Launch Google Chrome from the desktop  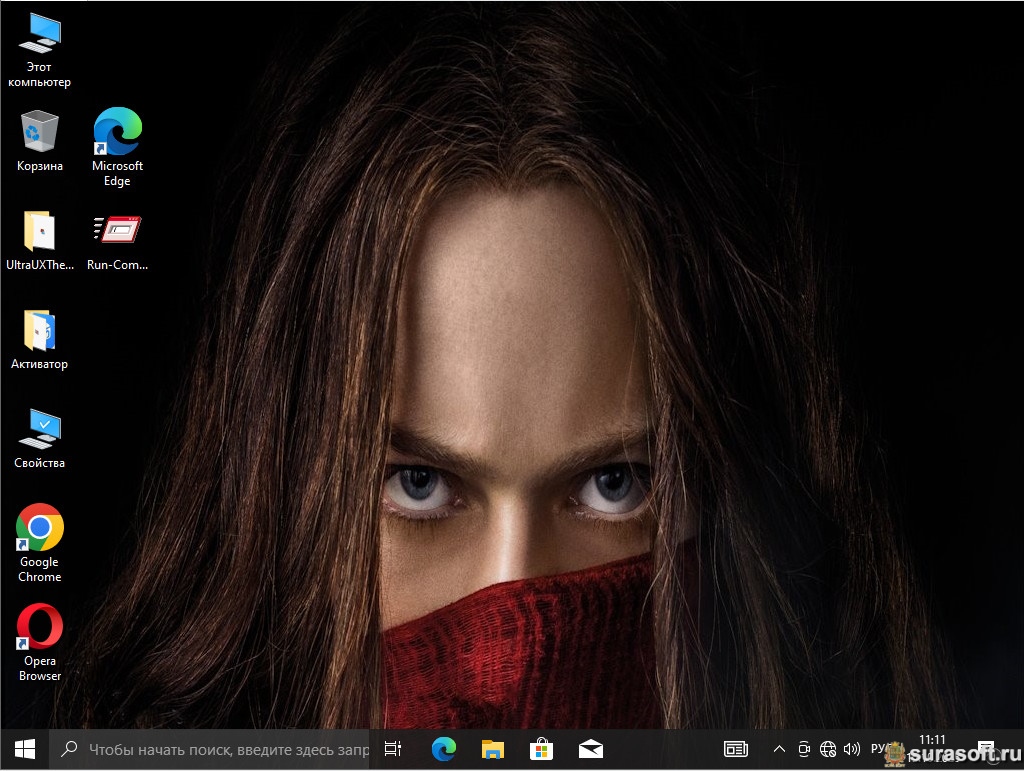39,528
